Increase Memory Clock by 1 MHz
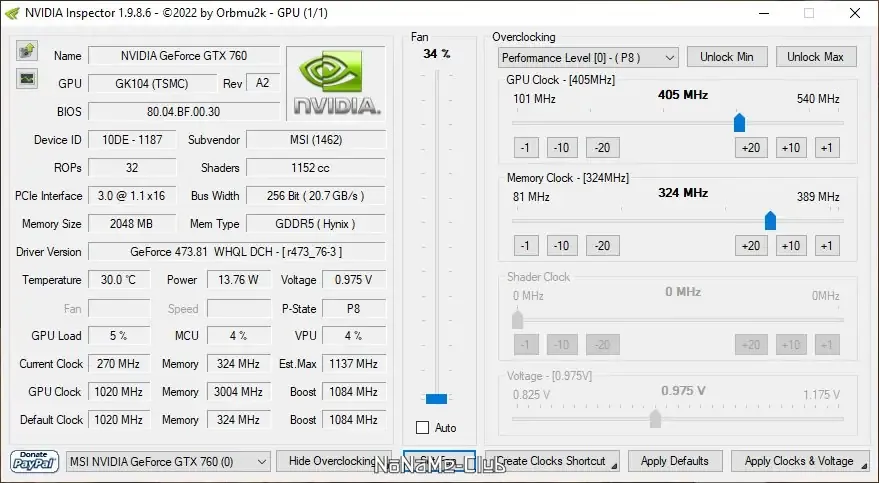The height and width of the screenshot is (483, 879). [827, 245]
